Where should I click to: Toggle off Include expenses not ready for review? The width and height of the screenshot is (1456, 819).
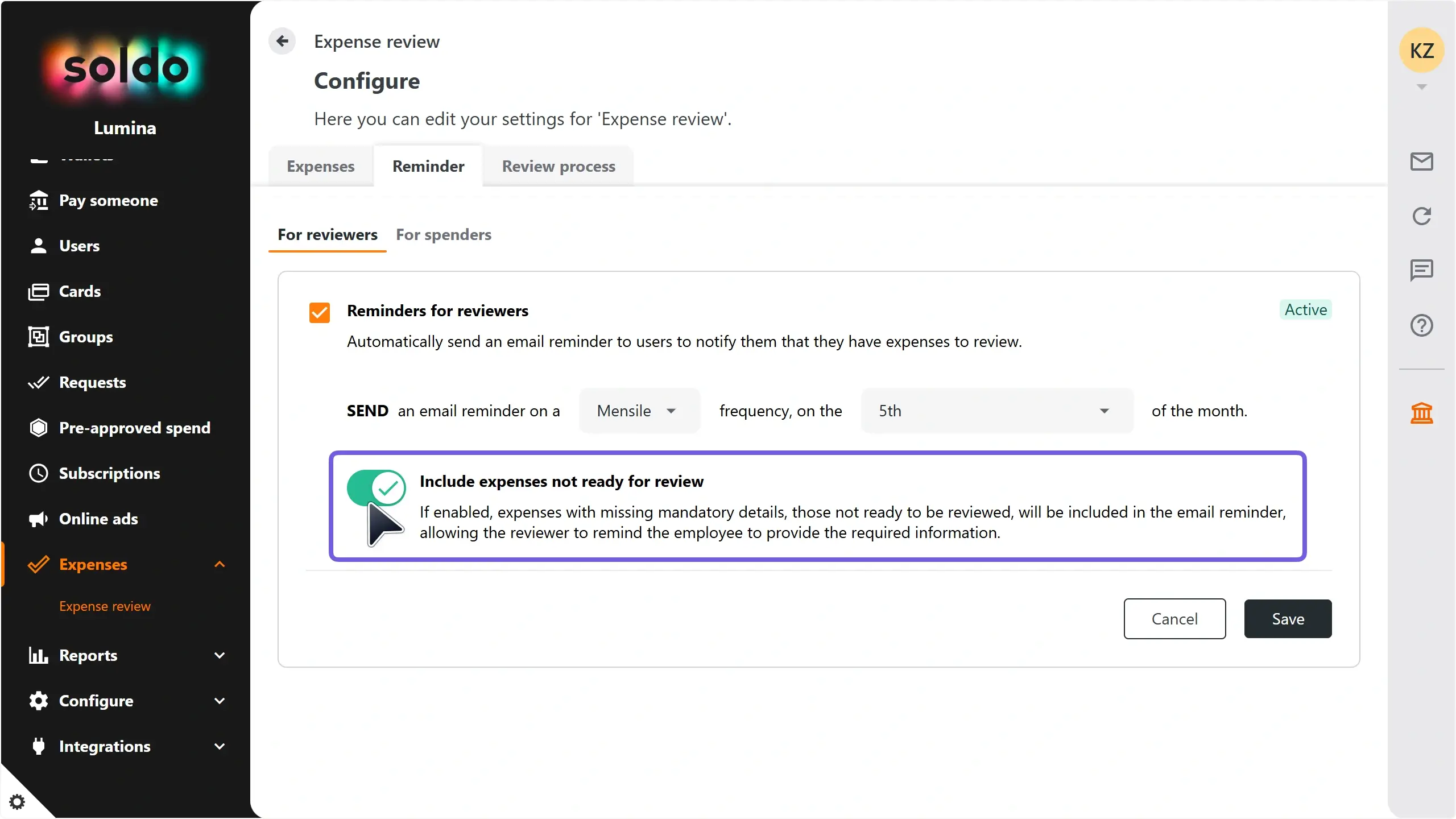pos(376,487)
